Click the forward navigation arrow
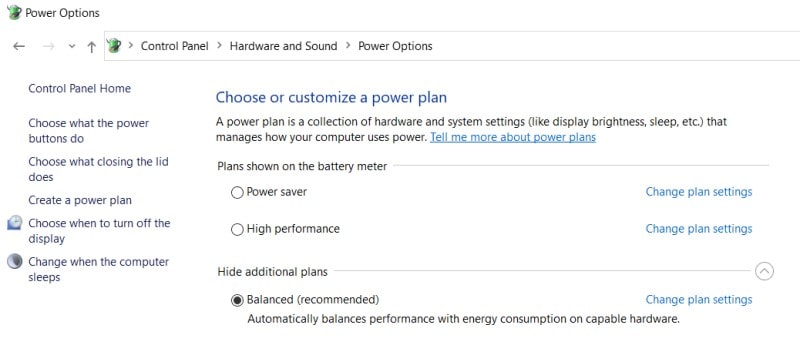This screenshot has width=800, height=362. pyautogui.click(x=48, y=46)
